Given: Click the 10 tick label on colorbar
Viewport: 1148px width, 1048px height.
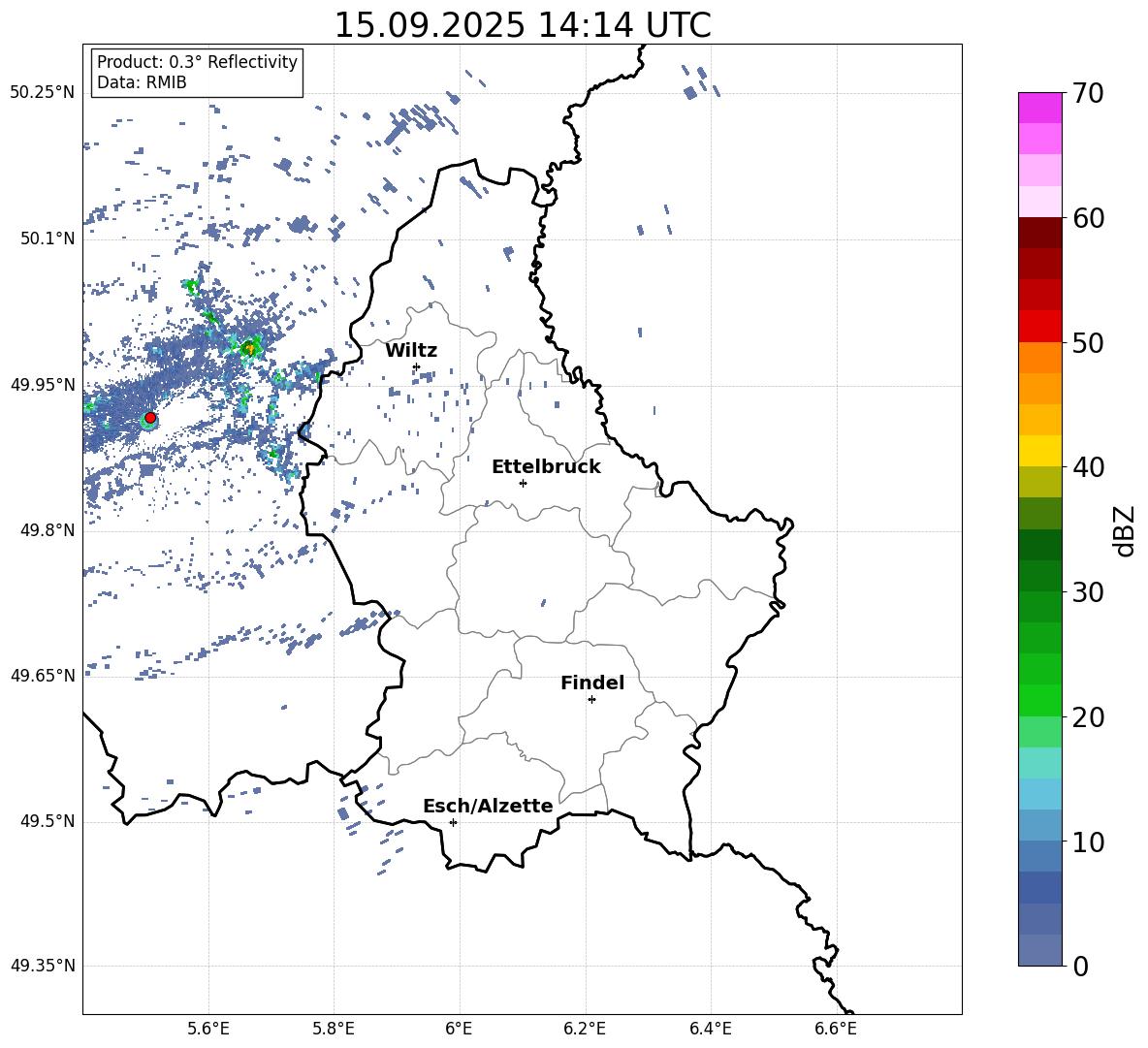Looking at the screenshot, I should pyautogui.click(x=1088, y=842).
